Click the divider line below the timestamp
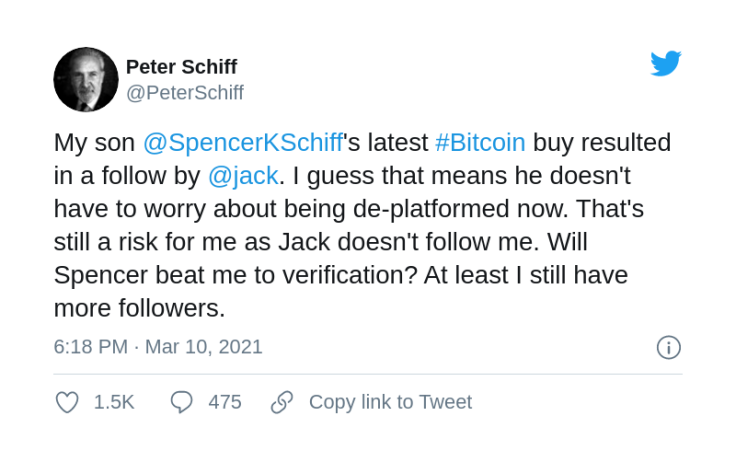 368,374
